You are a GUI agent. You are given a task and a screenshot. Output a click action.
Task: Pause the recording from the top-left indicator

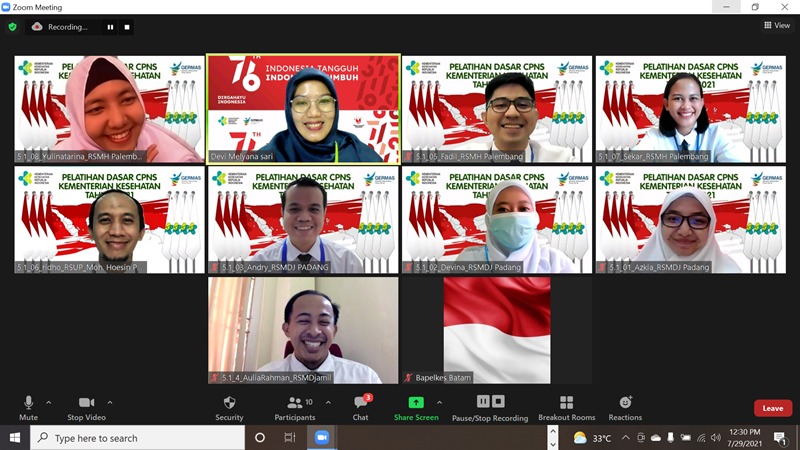point(110,27)
